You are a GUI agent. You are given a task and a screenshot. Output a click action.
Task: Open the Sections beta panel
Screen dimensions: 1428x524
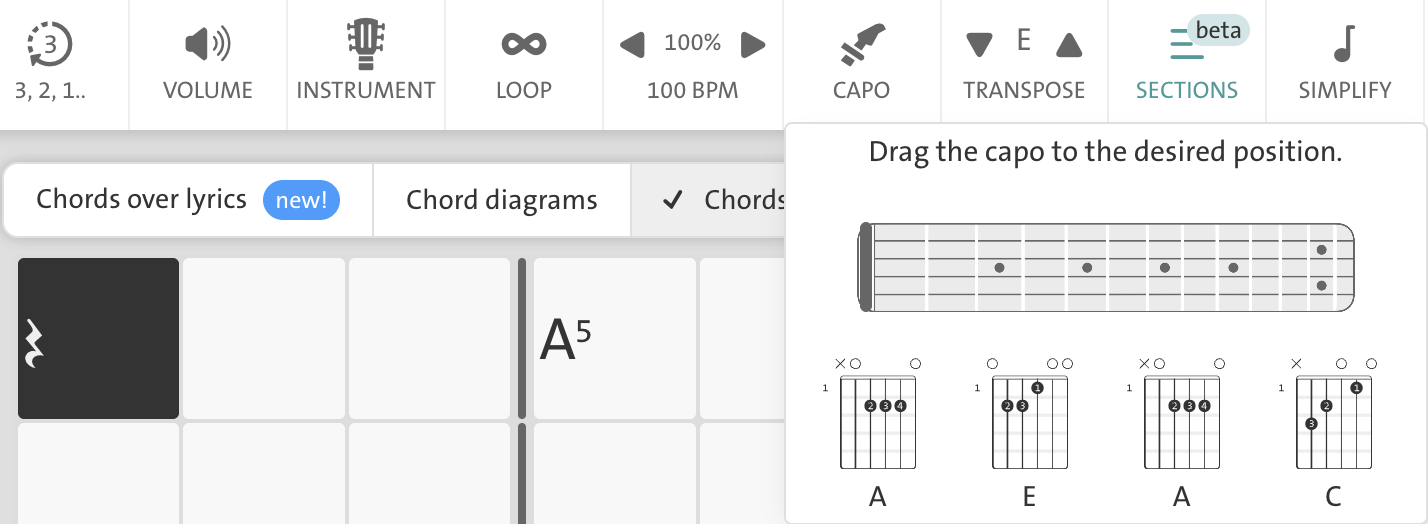pyautogui.click(x=1187, y=63)
